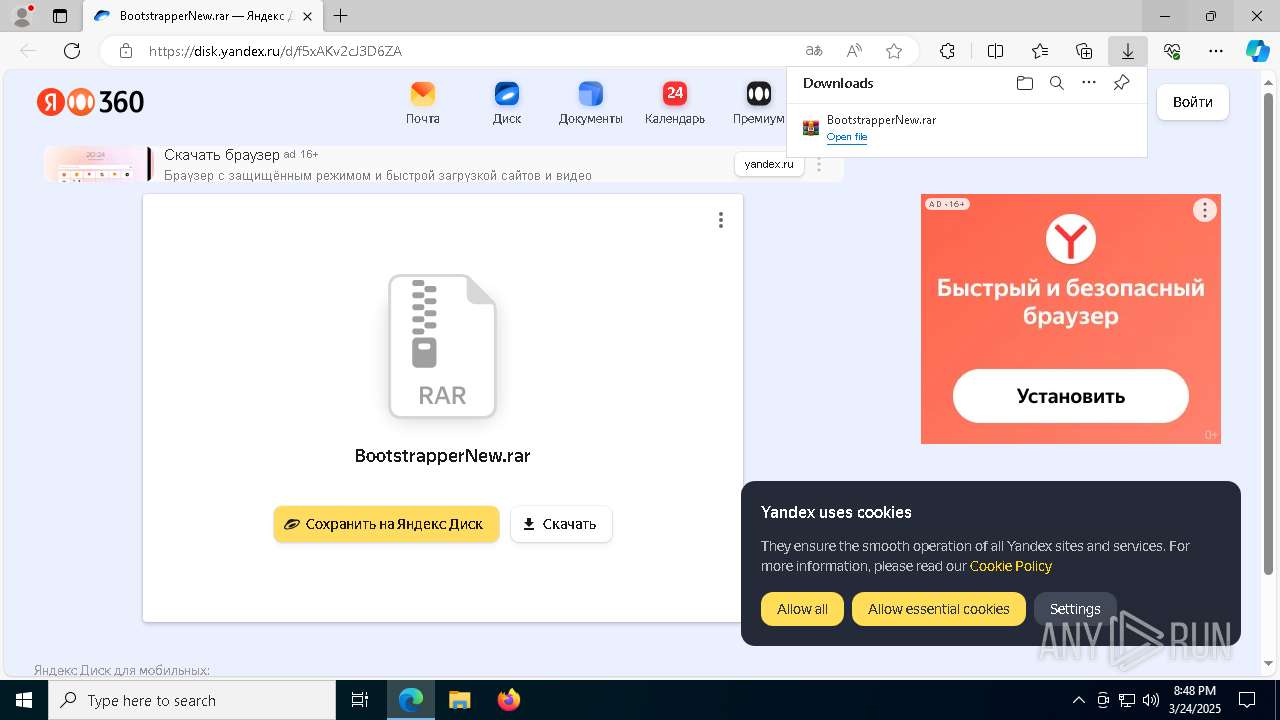Open the tab actions menu button
1280x720 pixels.
coord(60,16)
